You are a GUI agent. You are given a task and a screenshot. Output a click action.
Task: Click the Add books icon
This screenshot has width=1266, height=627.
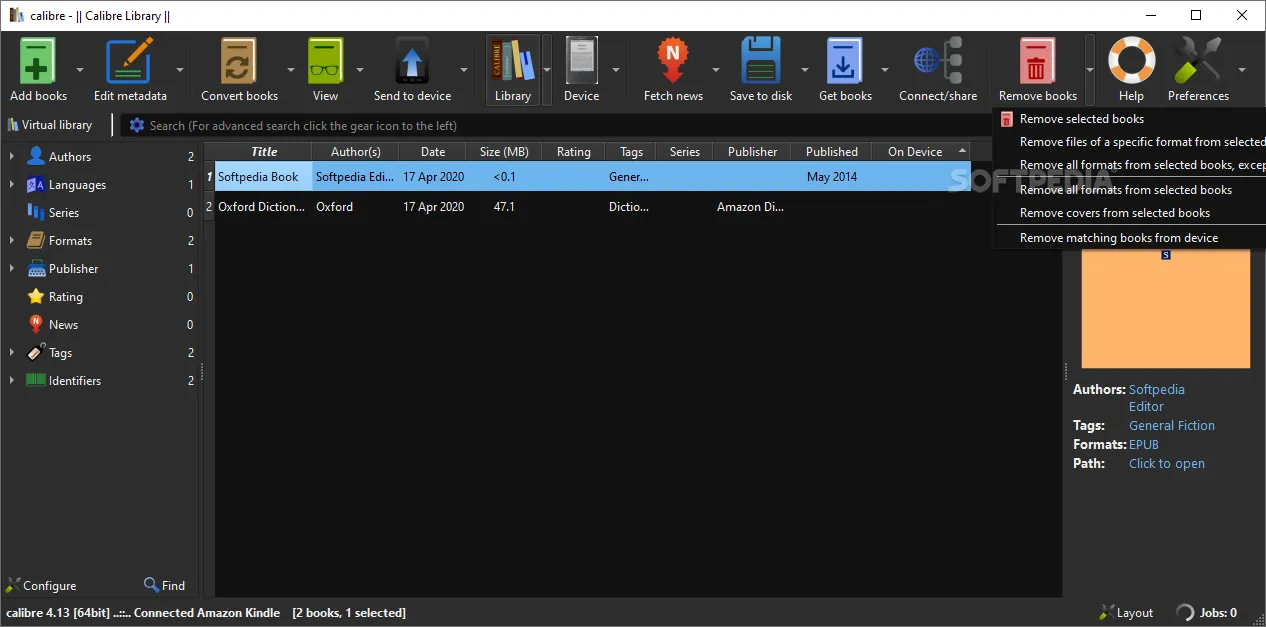38,62
